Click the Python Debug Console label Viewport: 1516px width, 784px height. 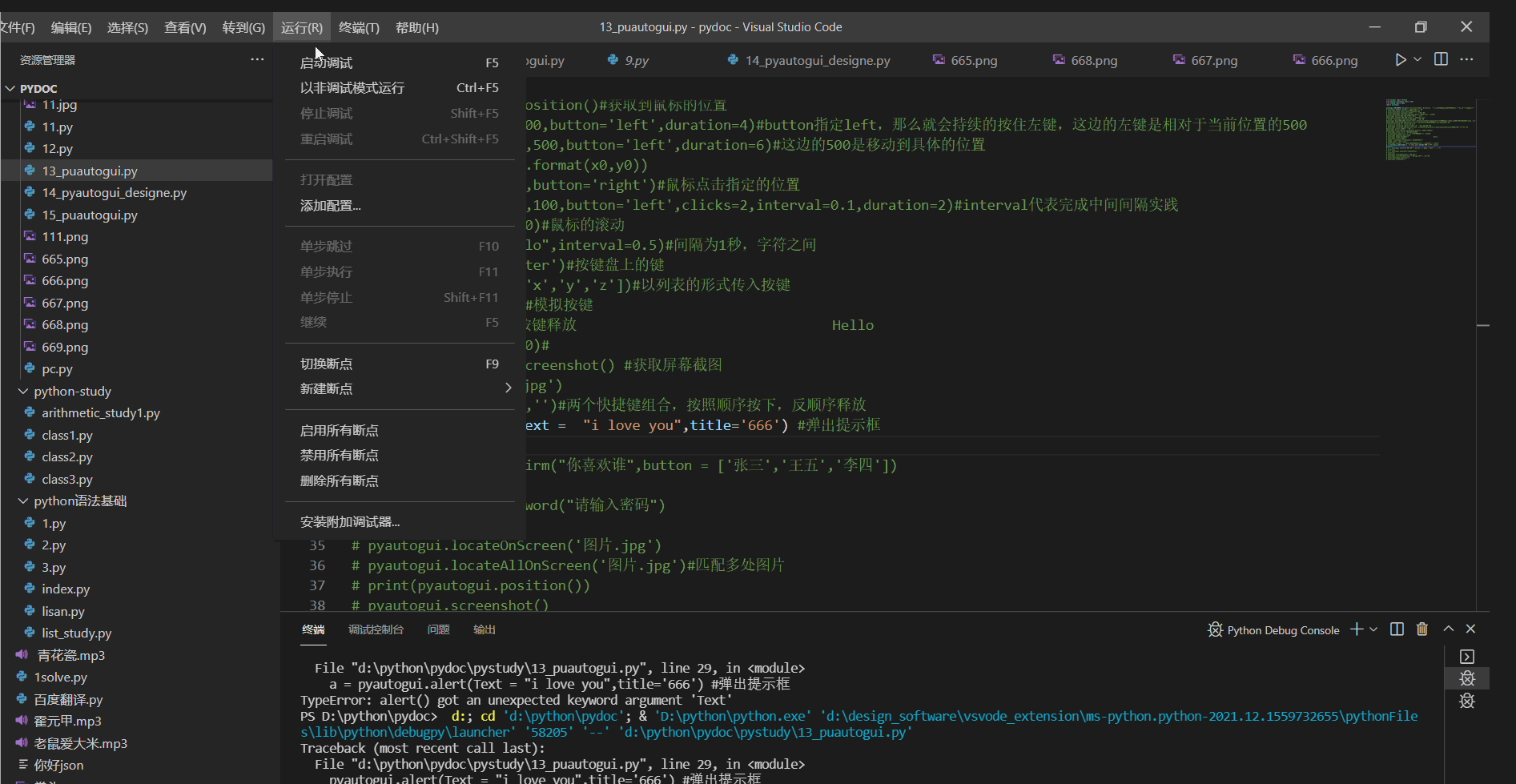[x=1283, y=630]
